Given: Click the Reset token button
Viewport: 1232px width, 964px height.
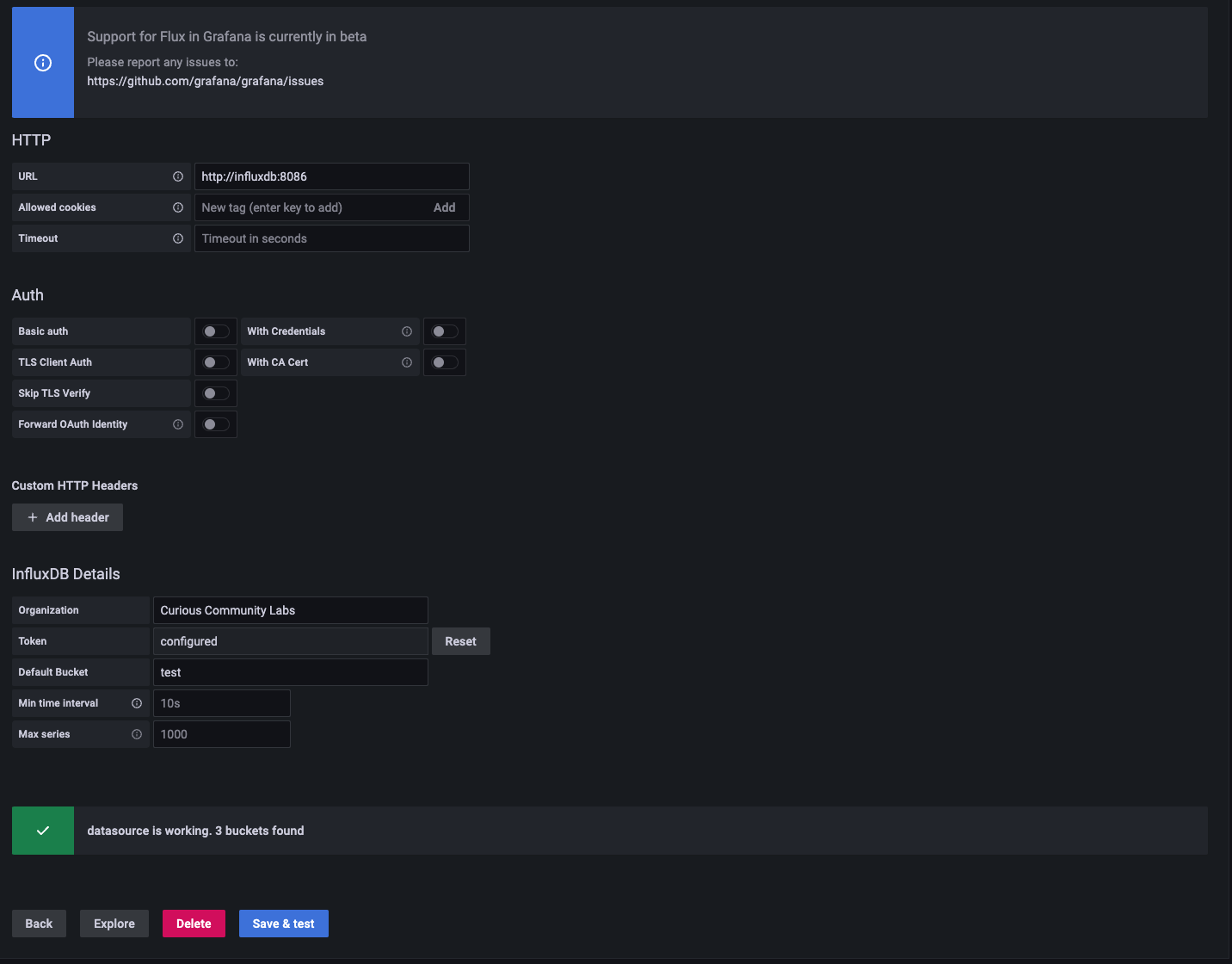Looking at the screenshot, I should tap(460, 641).
